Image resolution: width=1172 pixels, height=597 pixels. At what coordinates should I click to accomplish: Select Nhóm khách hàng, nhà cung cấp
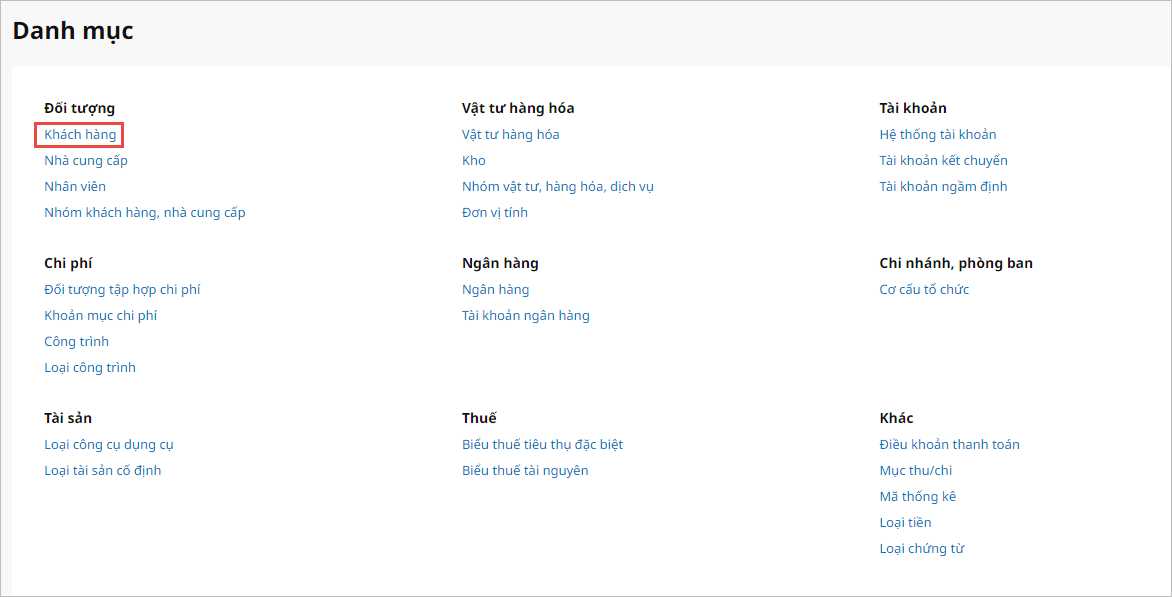click(145, 212)
